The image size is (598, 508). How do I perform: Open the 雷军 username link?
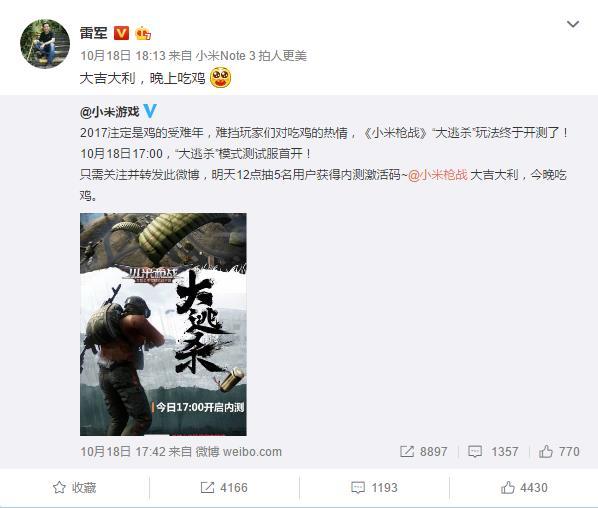(94, 33)
